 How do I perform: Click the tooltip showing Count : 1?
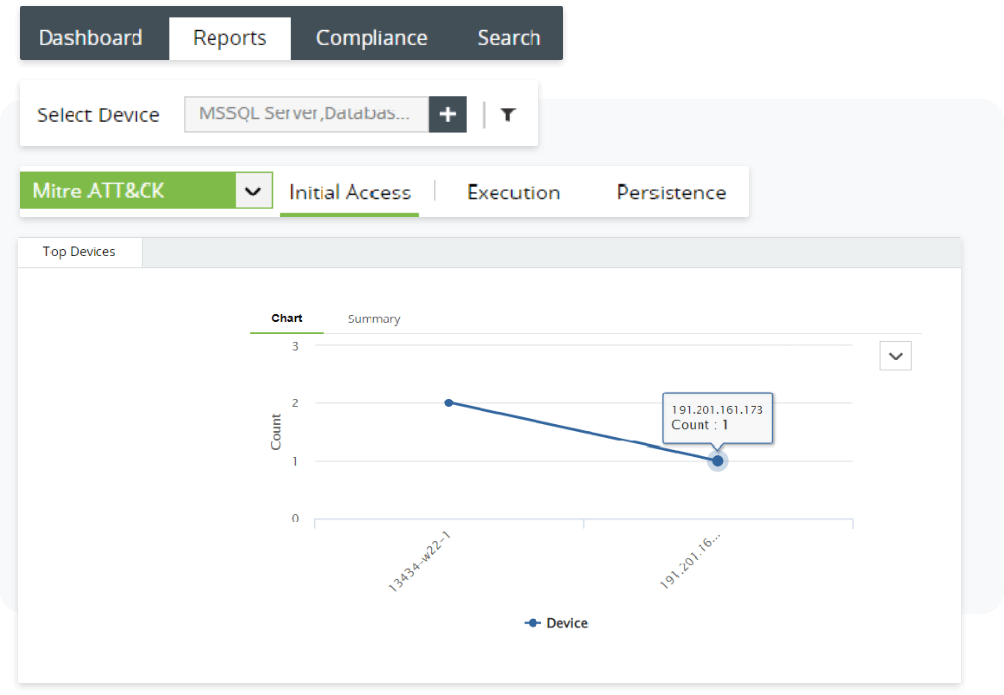tap(717, 418)
